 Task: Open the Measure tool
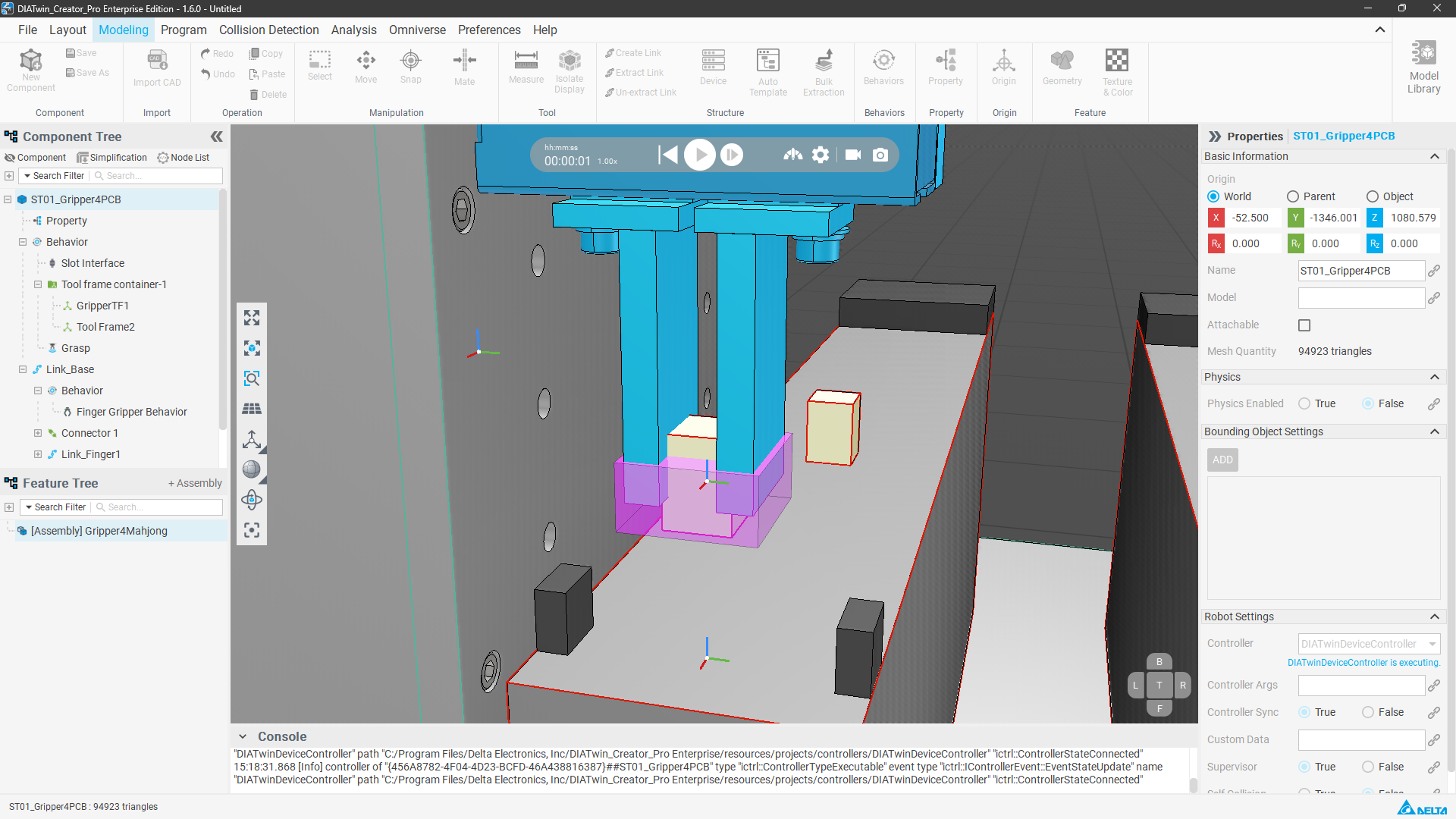point(526,66)
